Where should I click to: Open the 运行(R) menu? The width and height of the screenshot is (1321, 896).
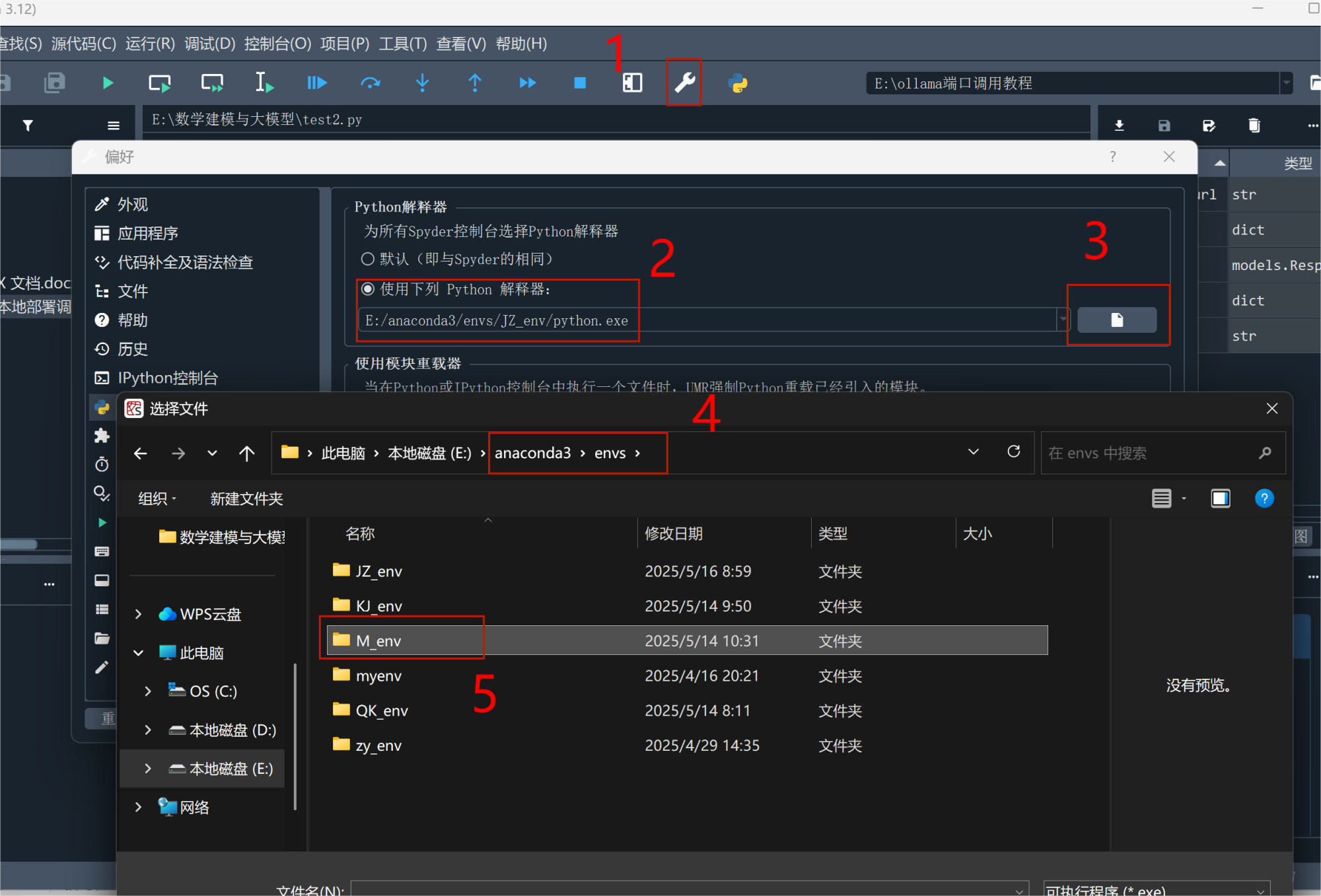point(150,44)
